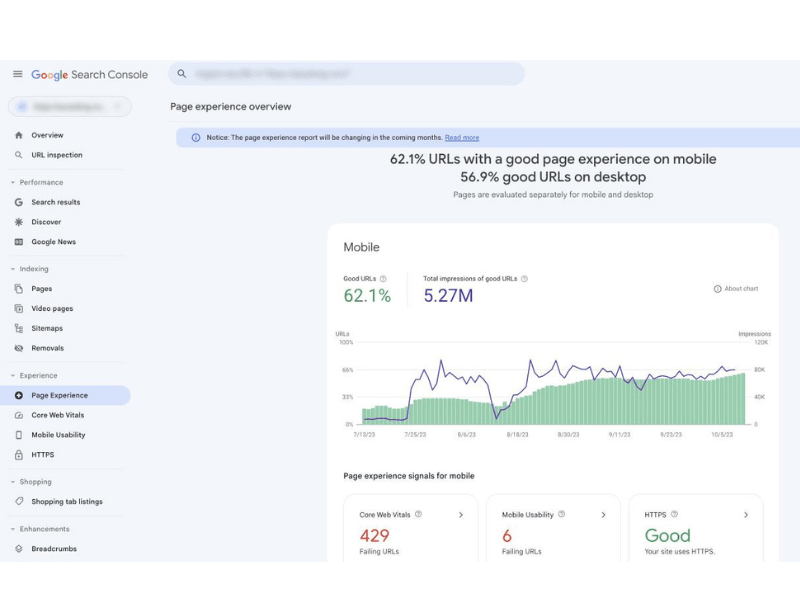Click the URL inspection magnifier icon
Image resolution: width=800 pixels, height=600 pixels.
pos(19,155)
